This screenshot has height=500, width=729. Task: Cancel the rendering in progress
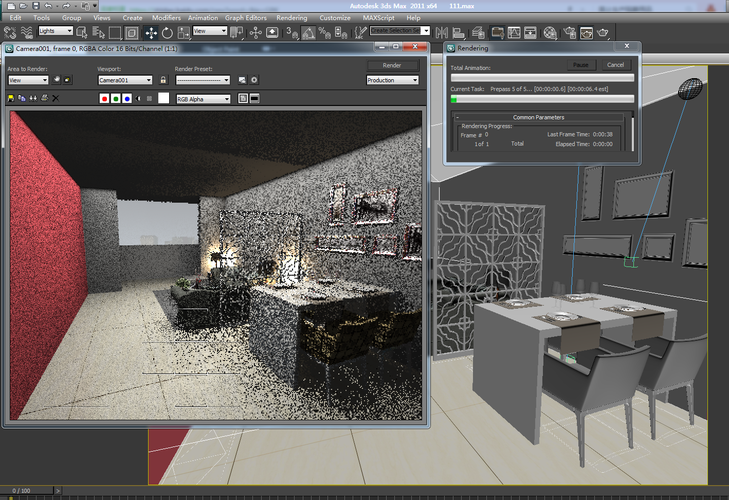(x=615, y=65)
